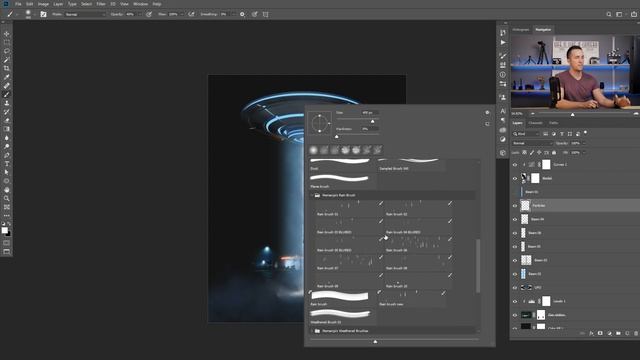
Task: Select the Rain Brush 02 preset
Action: coord(418,208)
